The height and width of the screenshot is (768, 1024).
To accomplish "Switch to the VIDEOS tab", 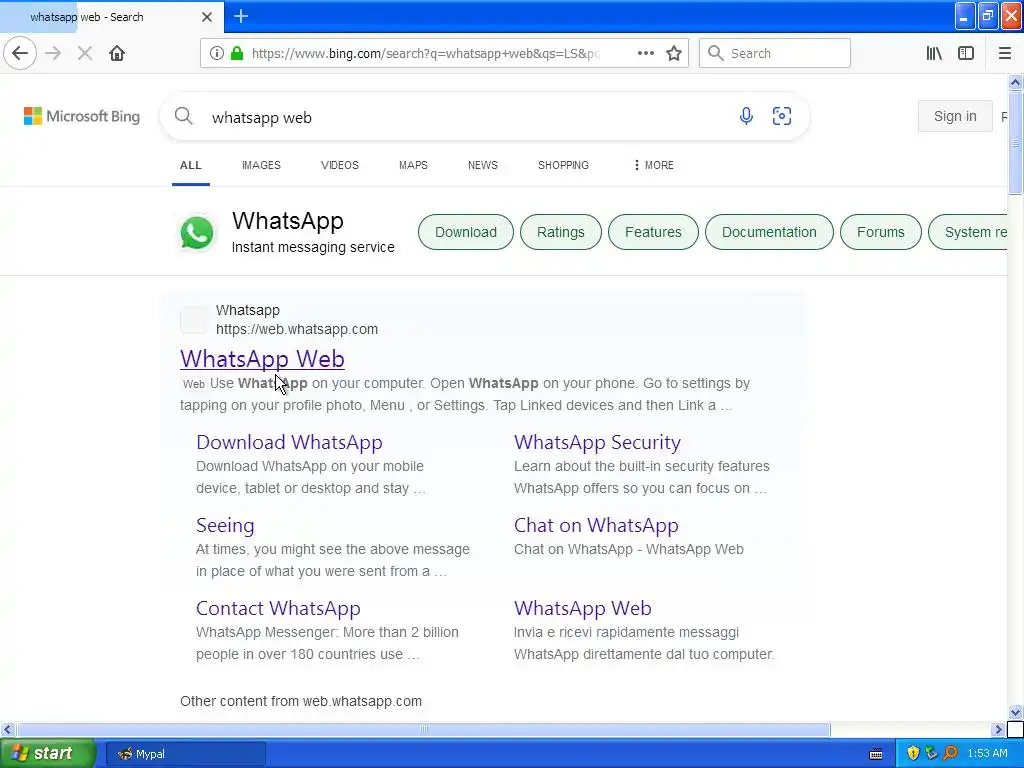I will click(340, 165).
